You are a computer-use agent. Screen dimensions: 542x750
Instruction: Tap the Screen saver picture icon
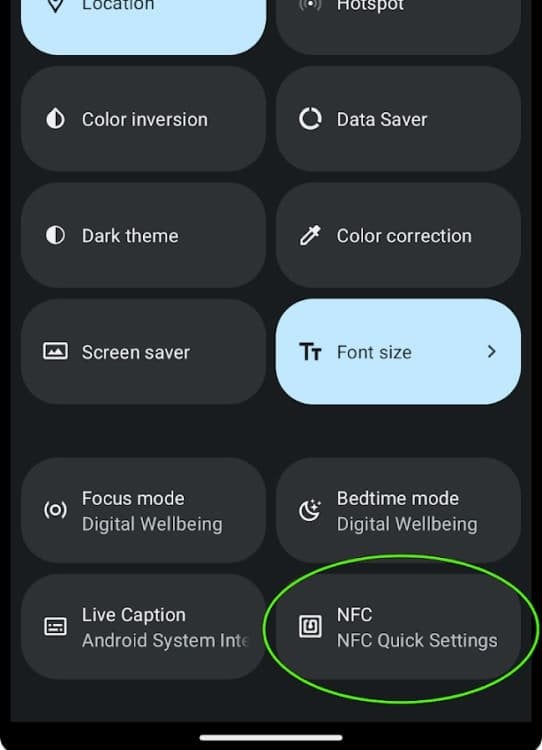click(x=55, y=352)
